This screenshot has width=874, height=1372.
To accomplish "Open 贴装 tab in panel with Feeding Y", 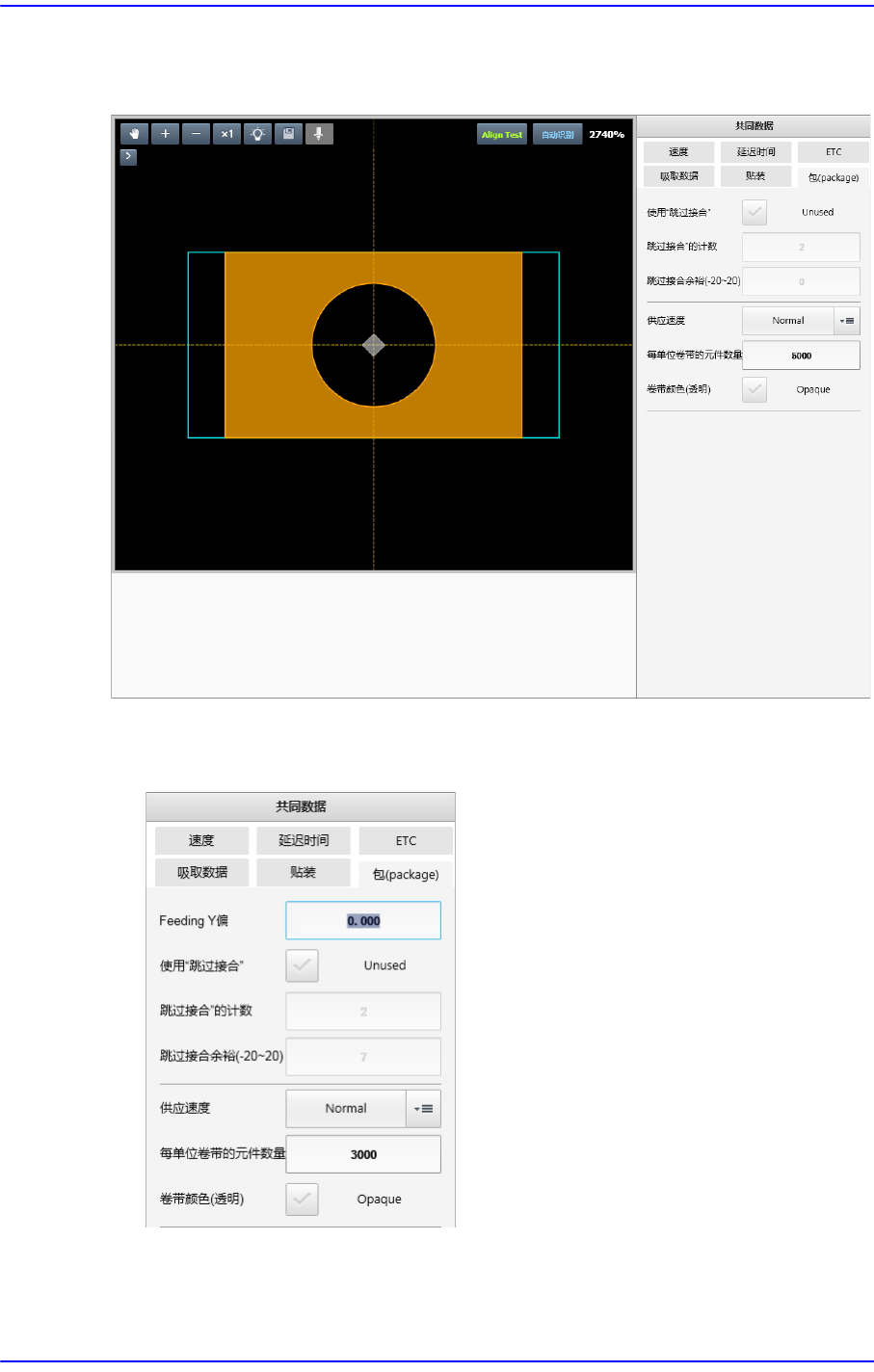I will point(304,872).
